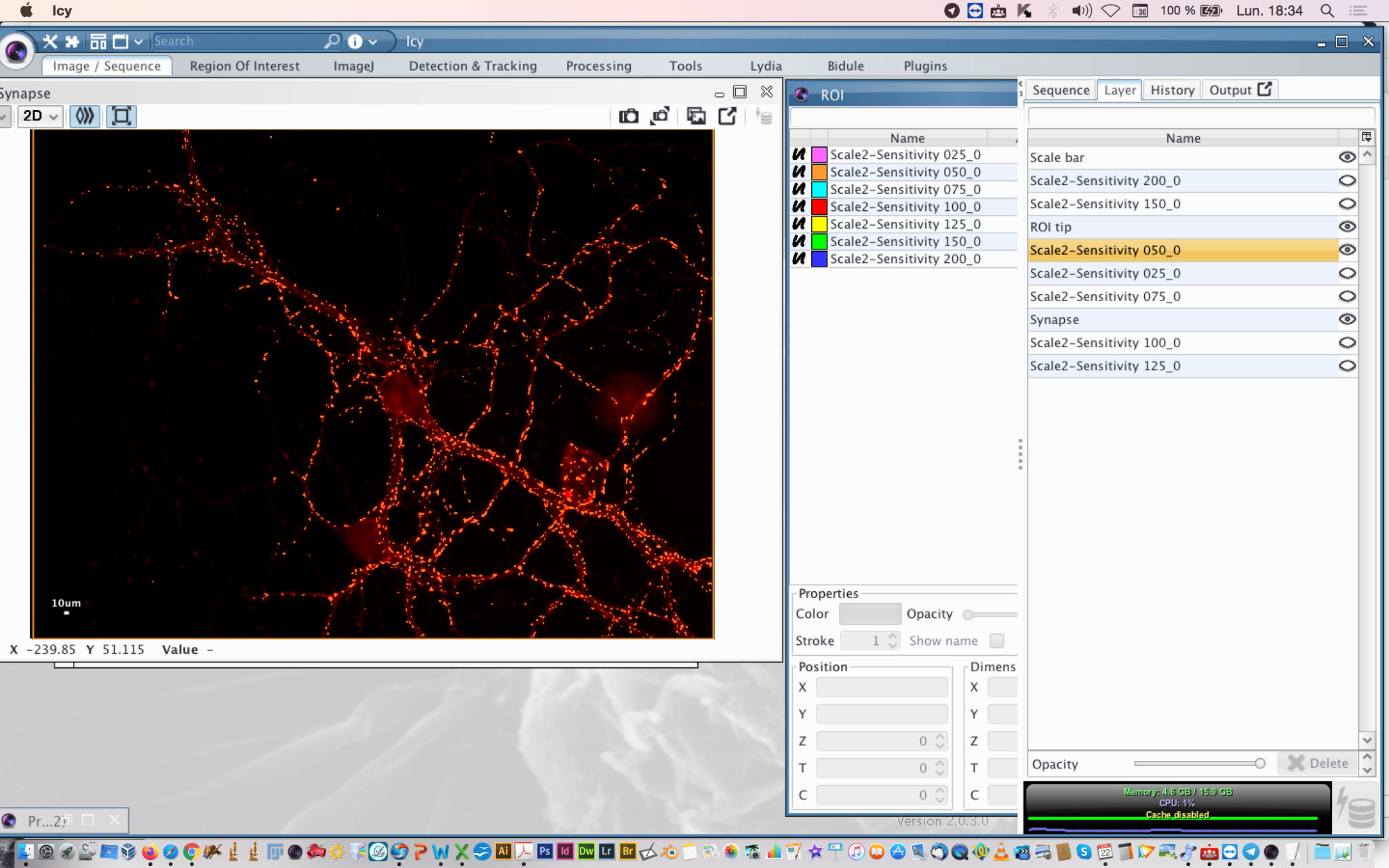Image resolution: width=1389 pixels, height=868 pixels.
Task: Switch to the History tab
Action: tap(1171, 90)
